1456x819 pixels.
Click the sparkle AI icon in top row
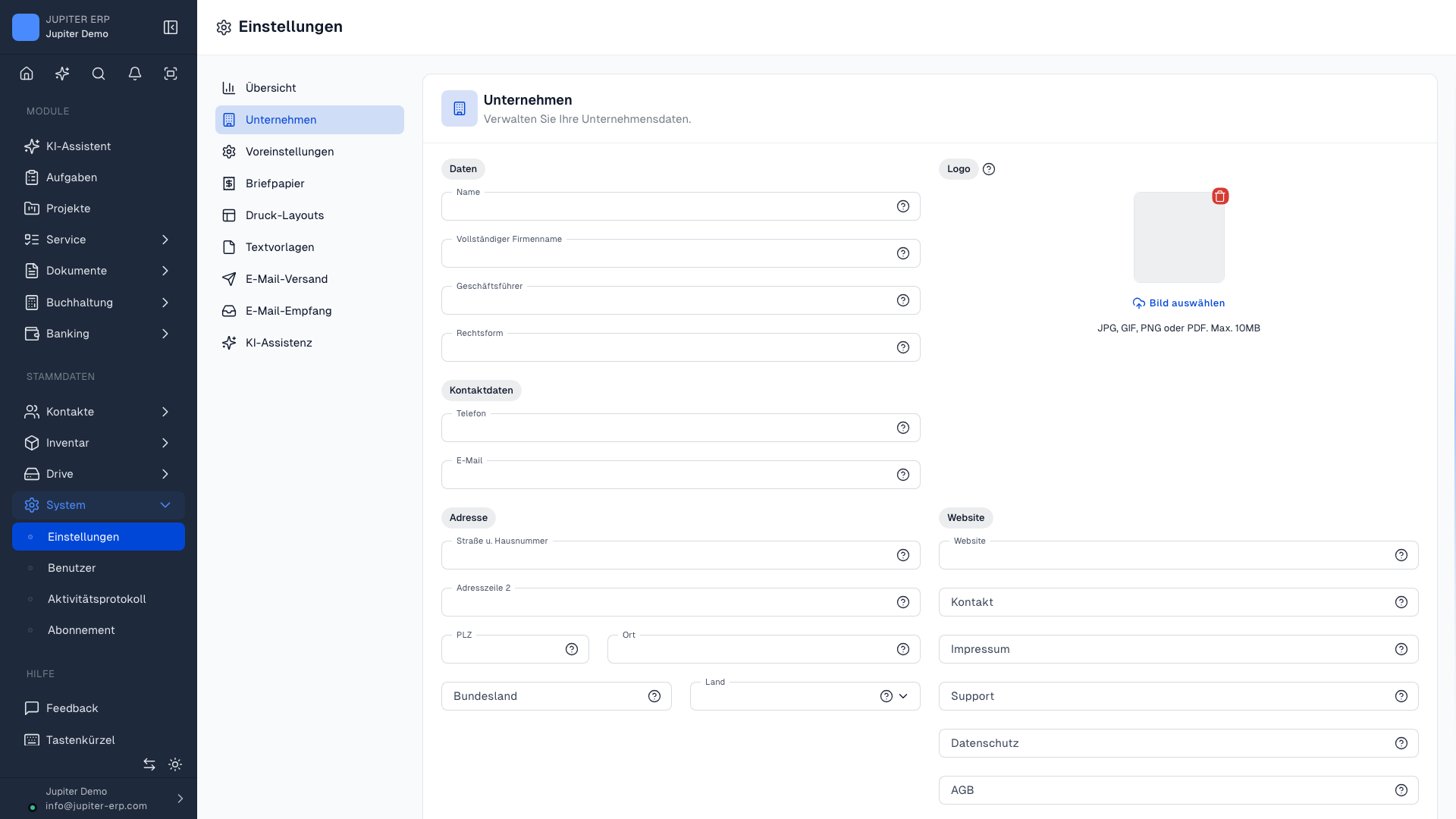(62, 74)
